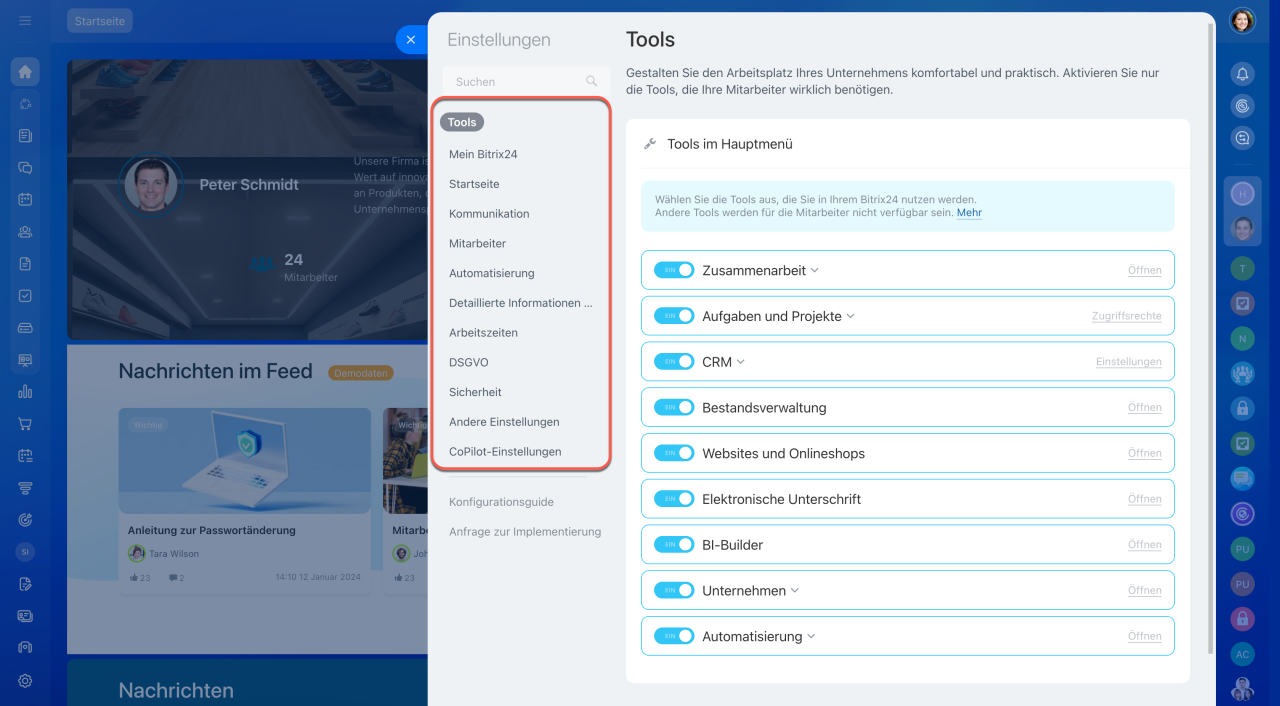Viewport: 1280px width, 706px height.
Task: Open the bar chart analytics icon in sidebar
Action: click(x=25, y=392)
